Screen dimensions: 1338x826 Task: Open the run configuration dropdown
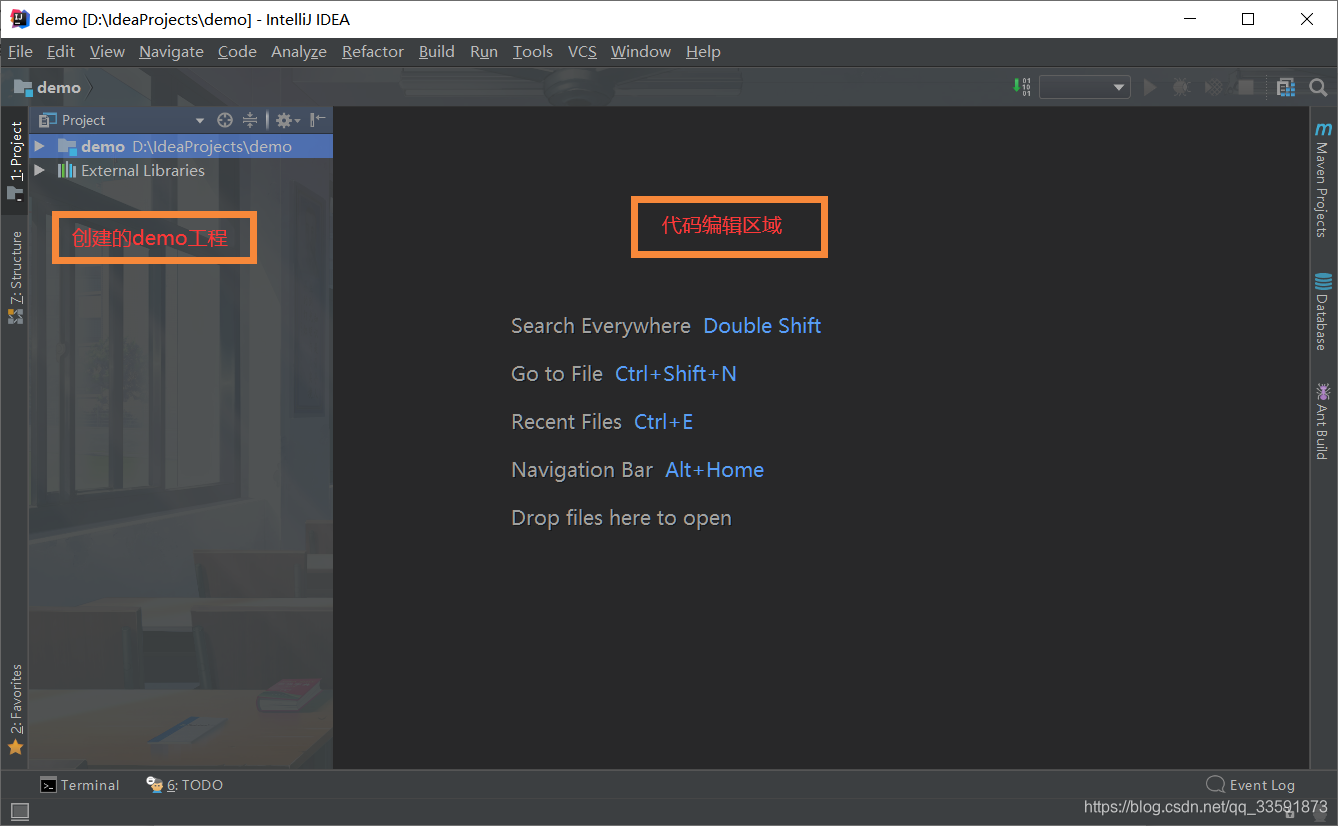(1085, 88)
